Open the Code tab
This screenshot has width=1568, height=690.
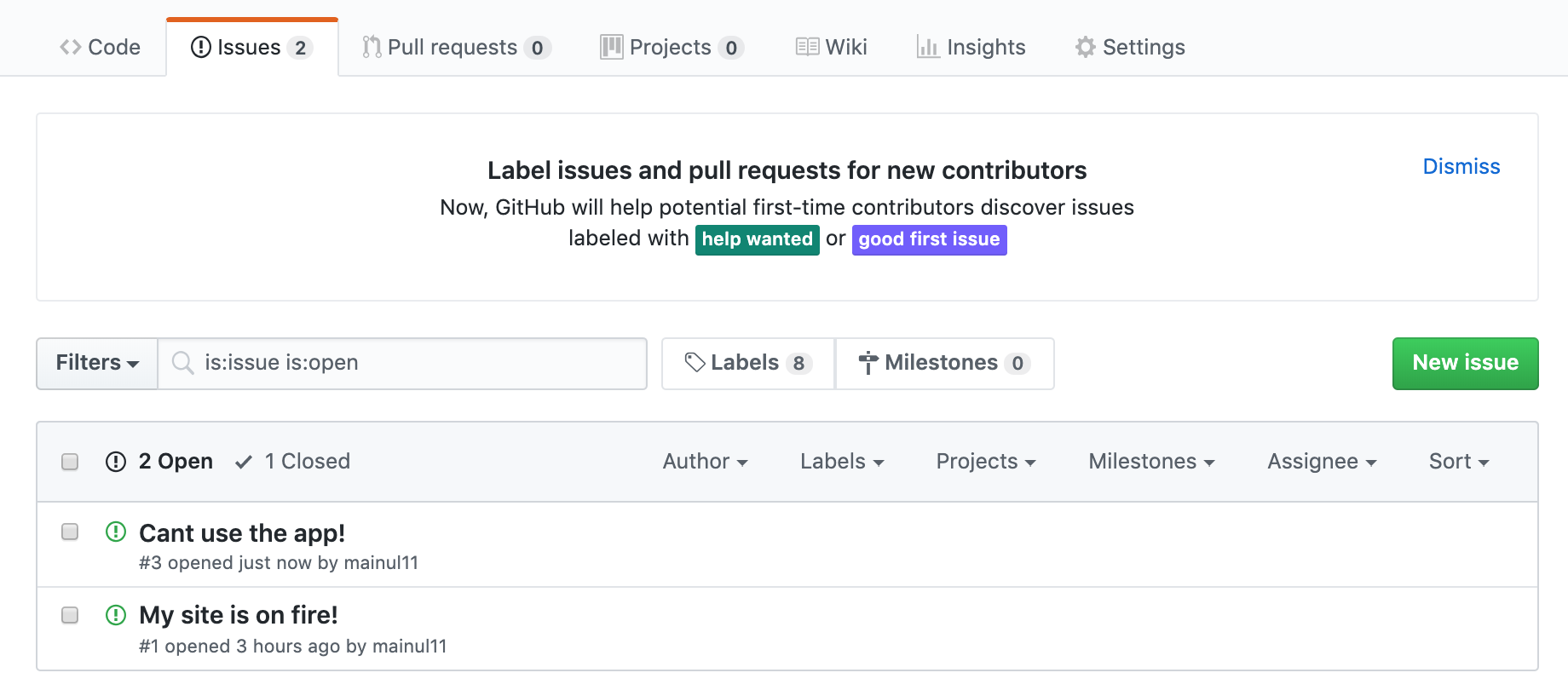(x=100, y=47)
